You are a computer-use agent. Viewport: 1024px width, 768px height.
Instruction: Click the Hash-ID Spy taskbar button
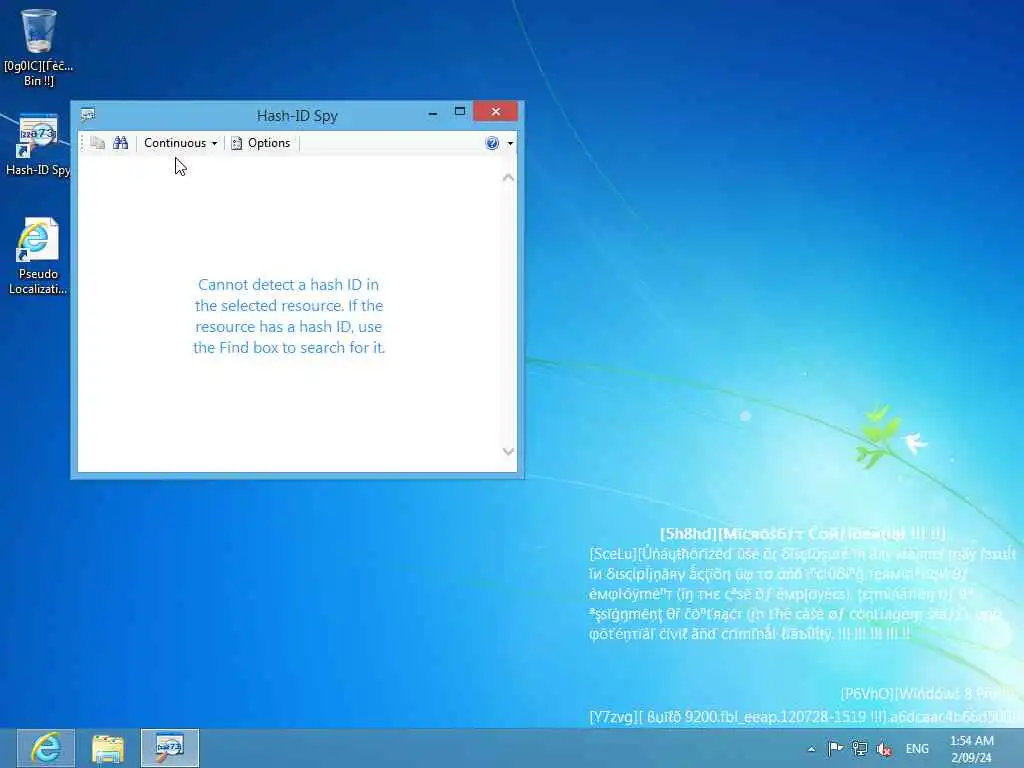click(x=170, y=748)
